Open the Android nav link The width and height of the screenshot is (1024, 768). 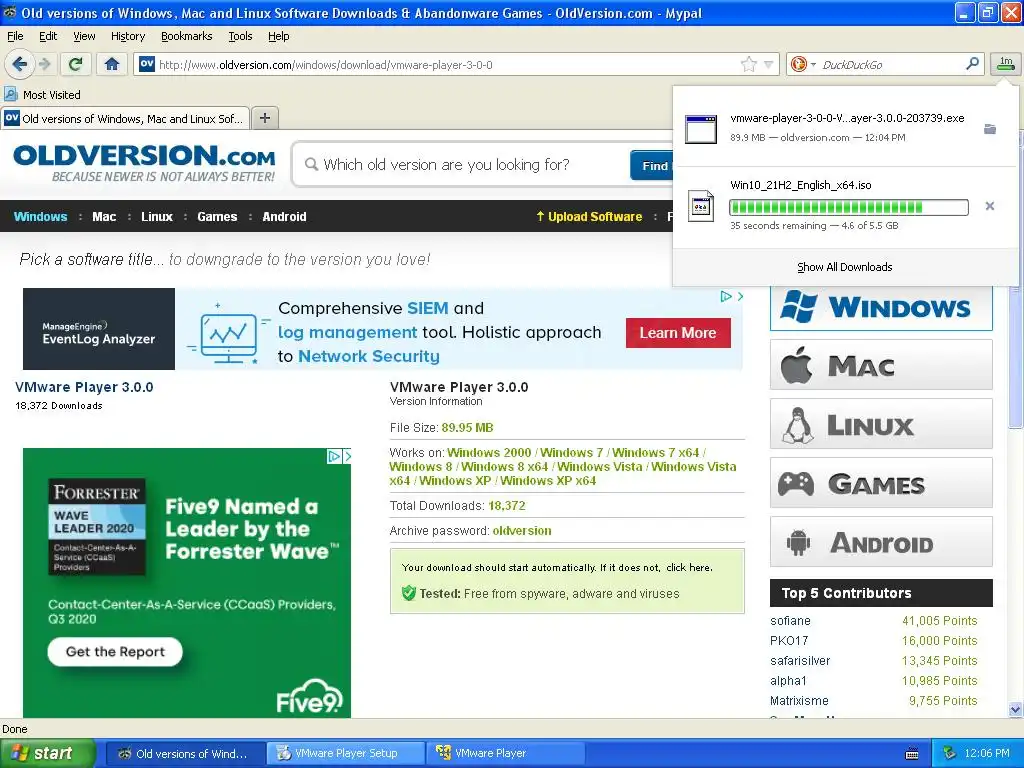point(284,217)
